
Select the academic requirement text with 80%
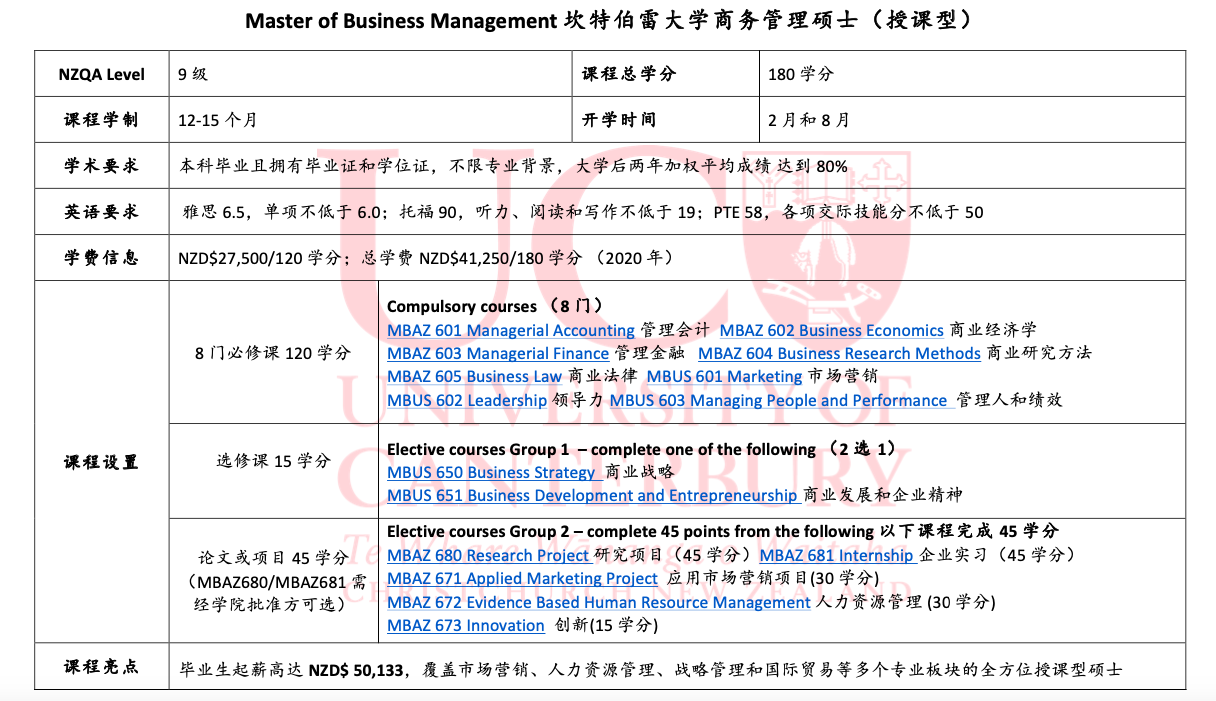pos(513,166)
